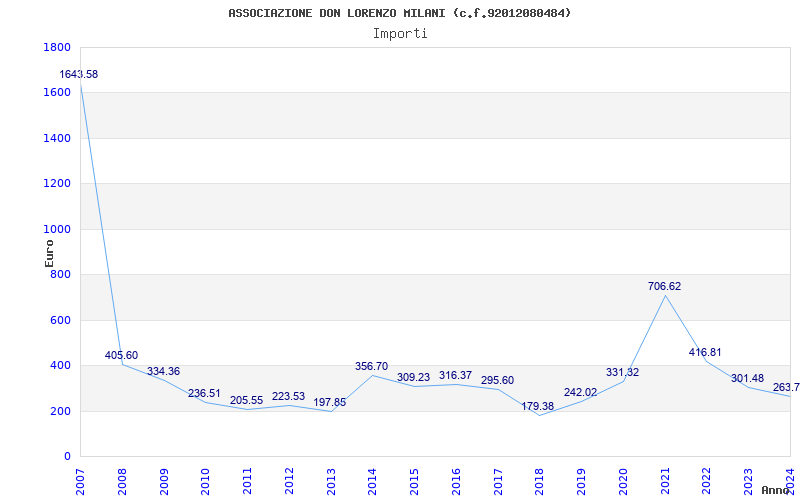
Task: Click the 2009 year label
Action: coord(164,482)
